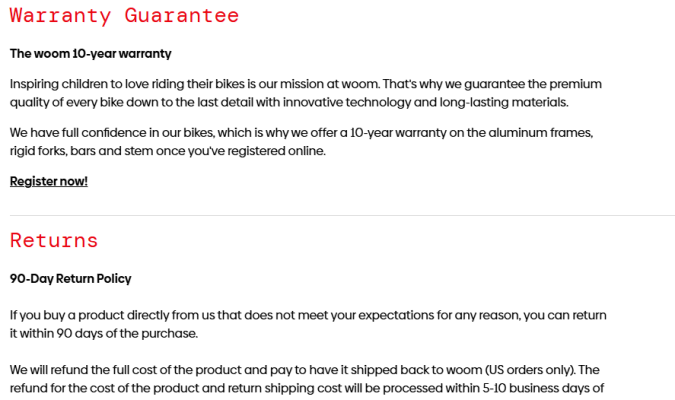675x400 pixels.
Task: Select "The woom 10-year warranty" subheading
Action: click(x=91, y=53)
